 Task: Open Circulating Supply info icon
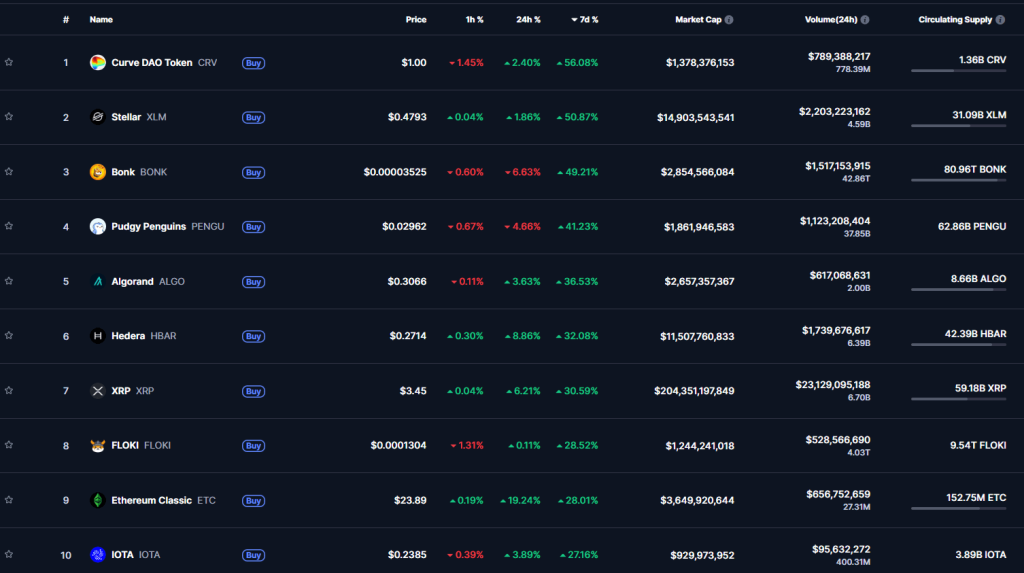point(1000,20)
